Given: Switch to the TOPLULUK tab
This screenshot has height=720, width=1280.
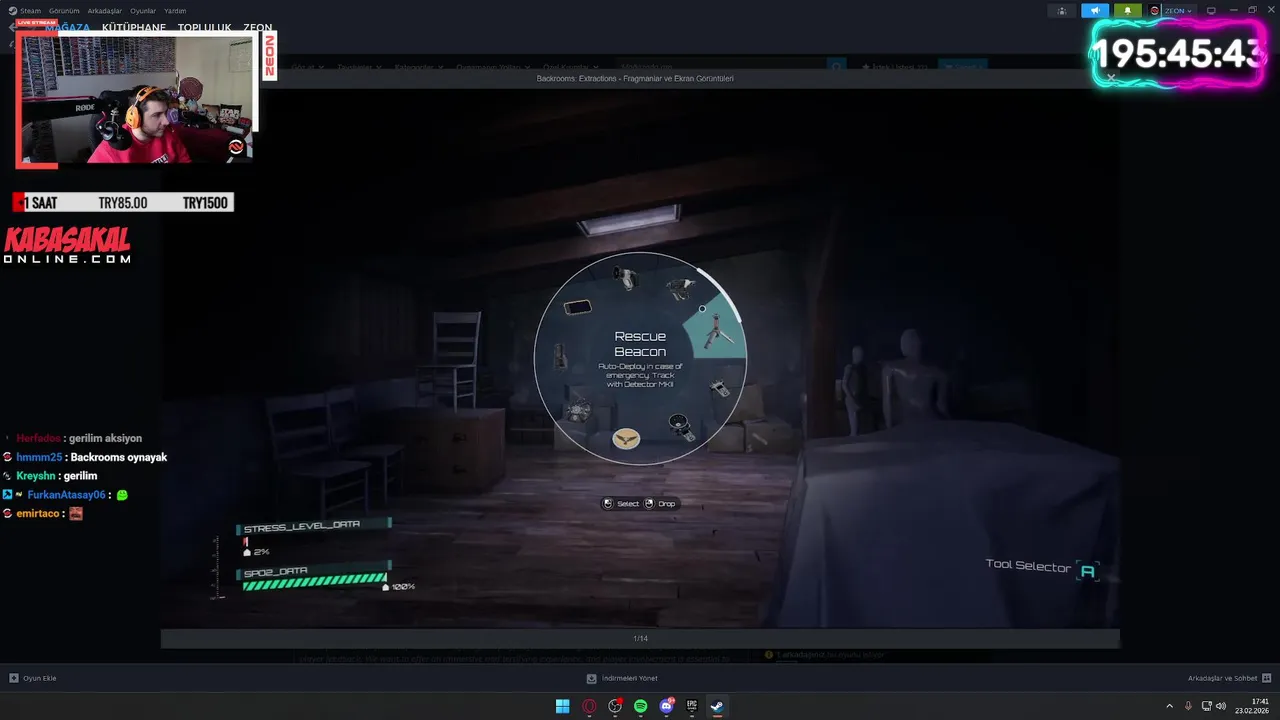Looking at the screenshot, I should point(204,28).
